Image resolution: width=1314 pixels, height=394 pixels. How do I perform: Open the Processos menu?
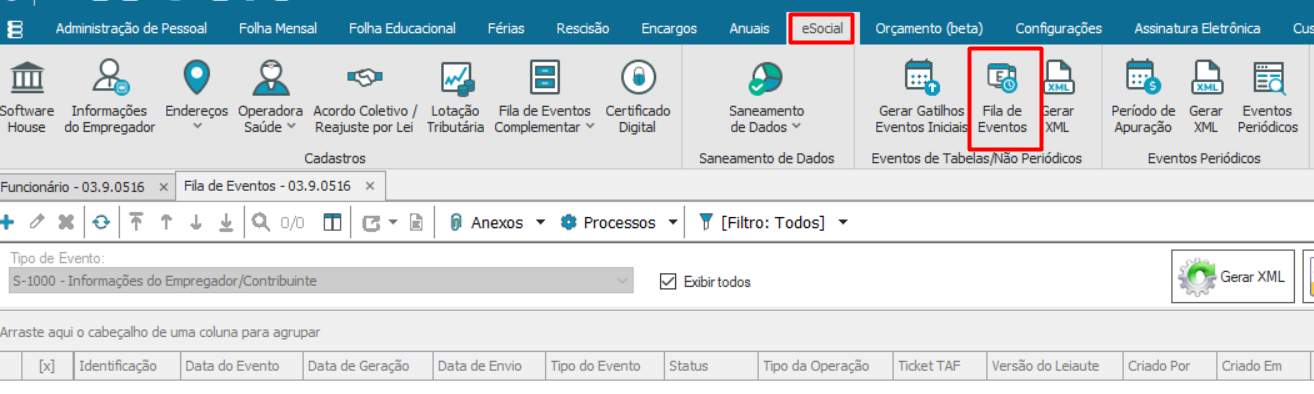[619, 222]
